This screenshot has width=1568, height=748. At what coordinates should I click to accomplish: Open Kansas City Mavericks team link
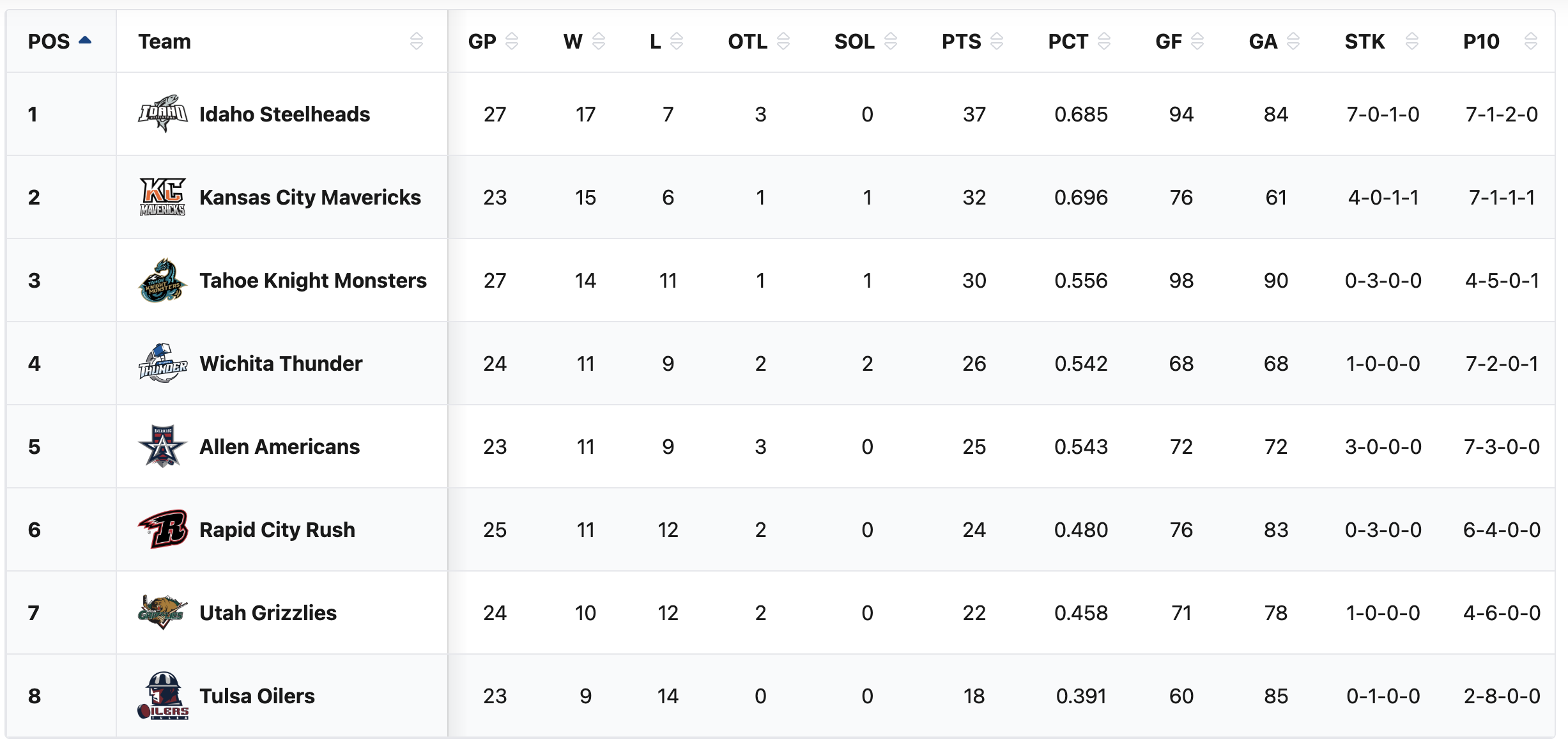pos(310,198)
